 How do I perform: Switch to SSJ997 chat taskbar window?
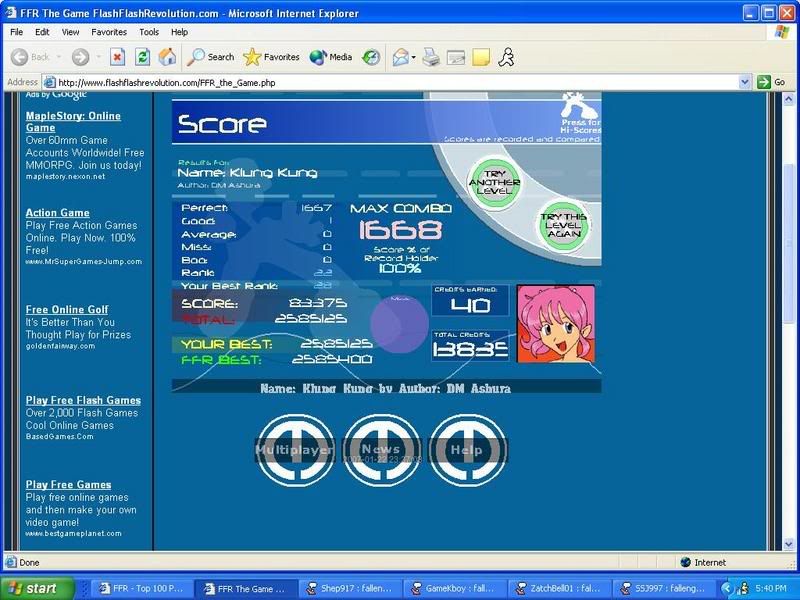click(x=664, y=589)
